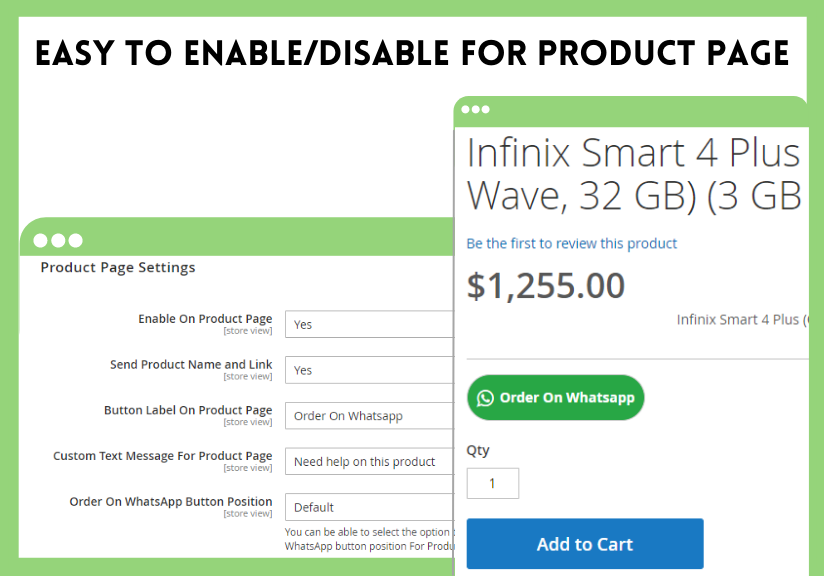Click third white dot on settings window bar
The image size is (824, 576).
tap(76, 241)
